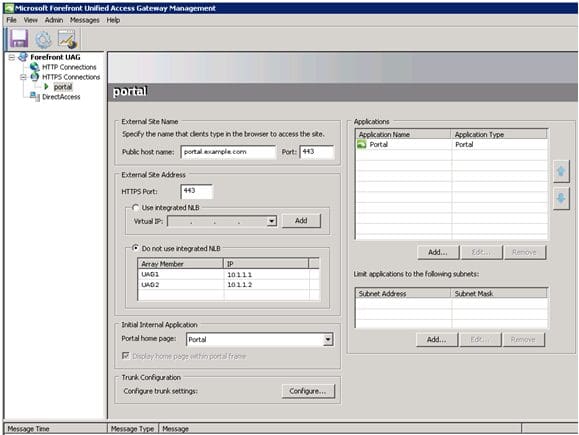Viewport: 579px width, 435px height.
Task: Click Remove under the Applications list
Action: point(524,252)
